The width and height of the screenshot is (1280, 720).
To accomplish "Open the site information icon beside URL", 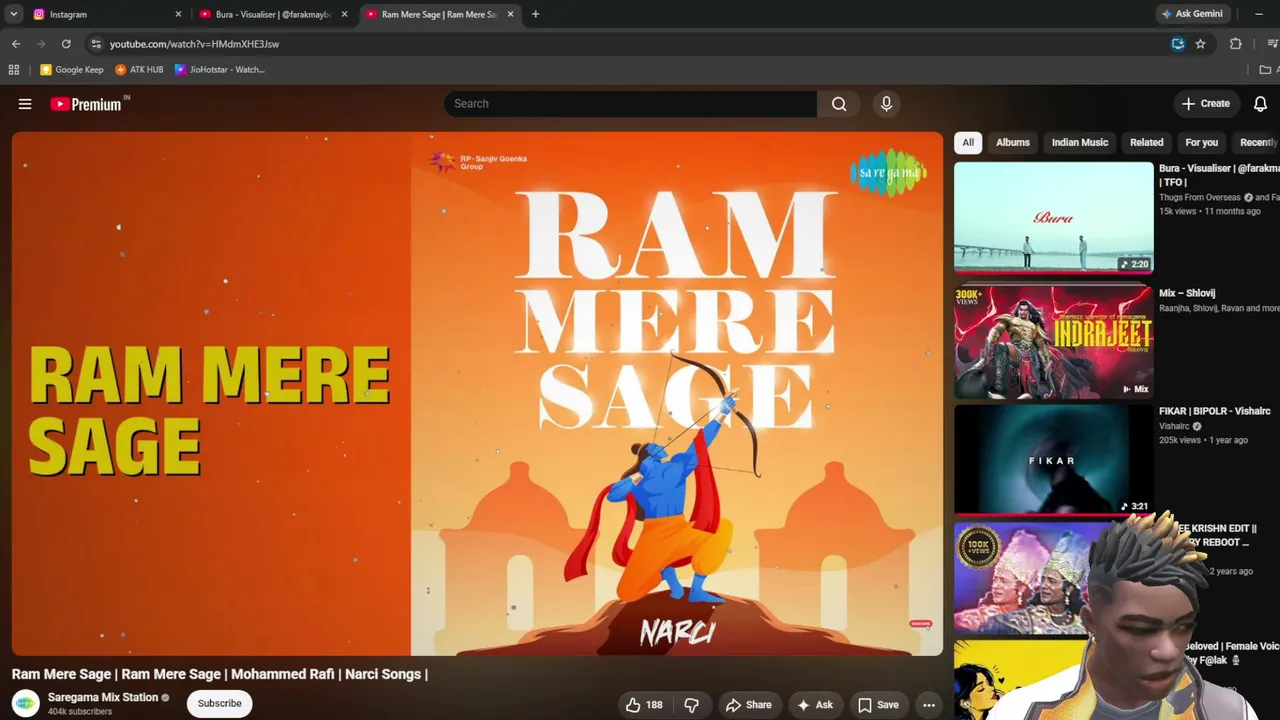I will pyautogui.click(x=96, y=44).
